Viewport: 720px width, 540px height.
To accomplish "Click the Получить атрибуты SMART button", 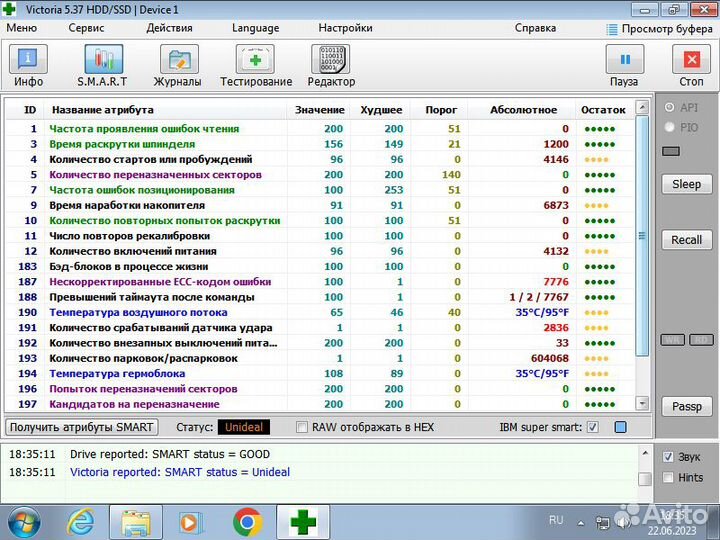I will (82, 427).
